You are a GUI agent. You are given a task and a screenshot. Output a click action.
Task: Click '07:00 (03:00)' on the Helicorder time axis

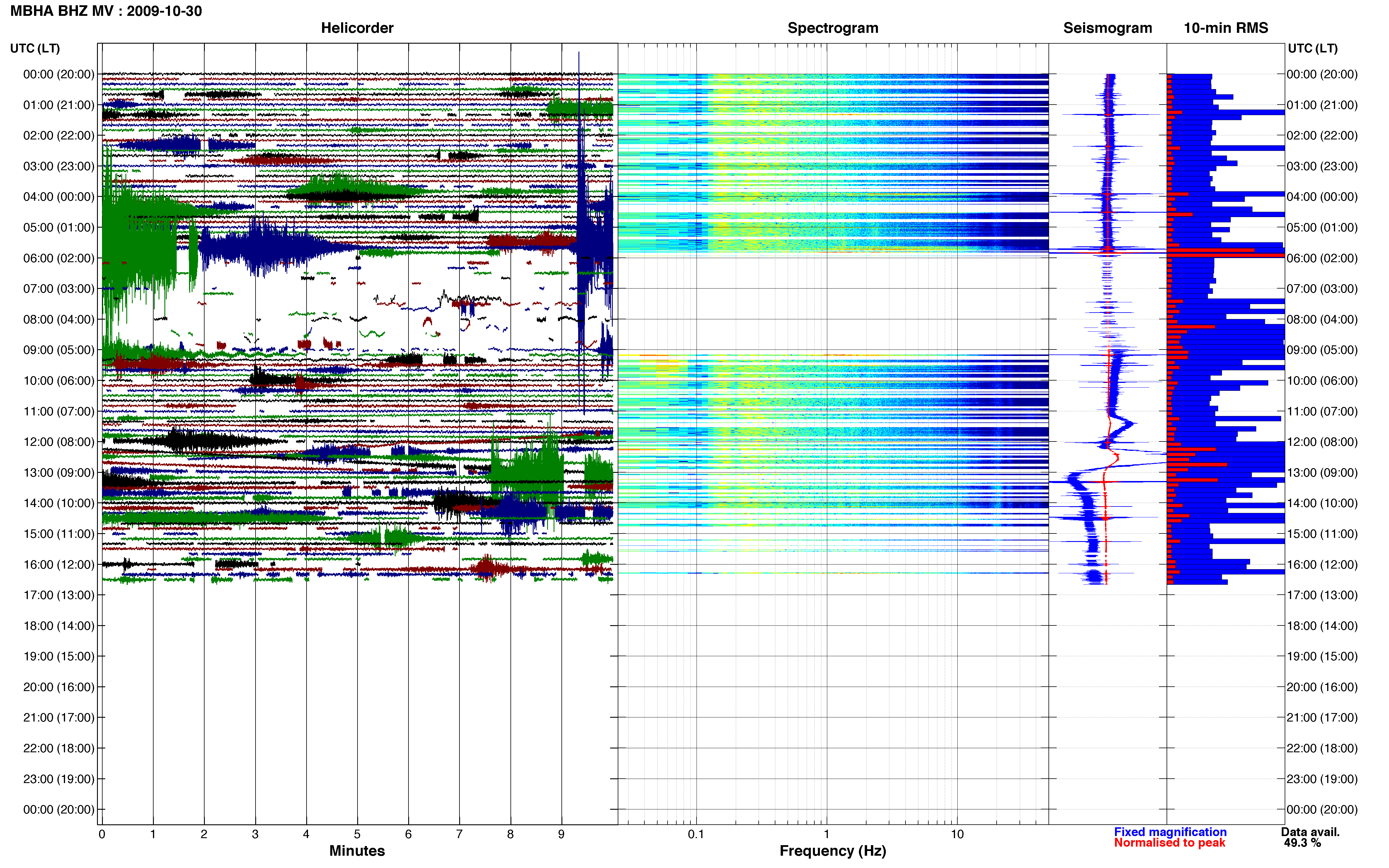coord(59,289)
